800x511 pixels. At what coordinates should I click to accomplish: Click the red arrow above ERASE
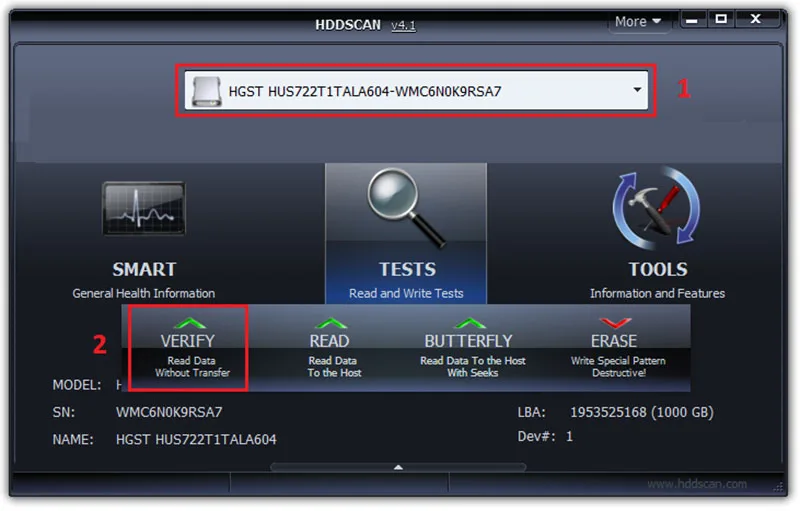tap(615, 323)
